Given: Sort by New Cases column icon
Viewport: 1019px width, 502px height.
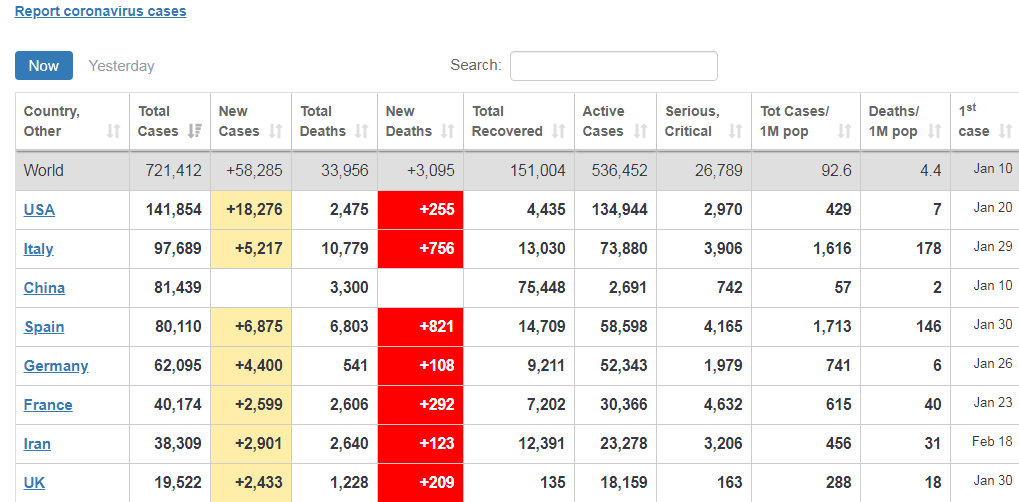Looking at the screenshot, I should (x=276, y=131).
